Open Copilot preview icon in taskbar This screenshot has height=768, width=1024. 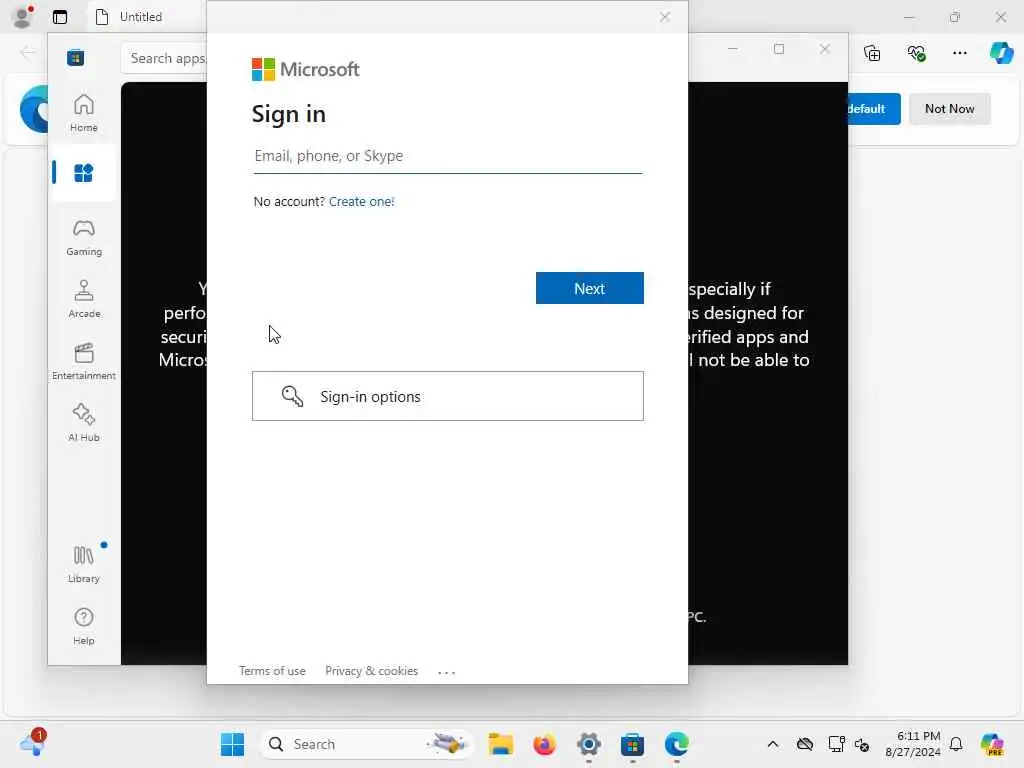click(x=992, y=744)
